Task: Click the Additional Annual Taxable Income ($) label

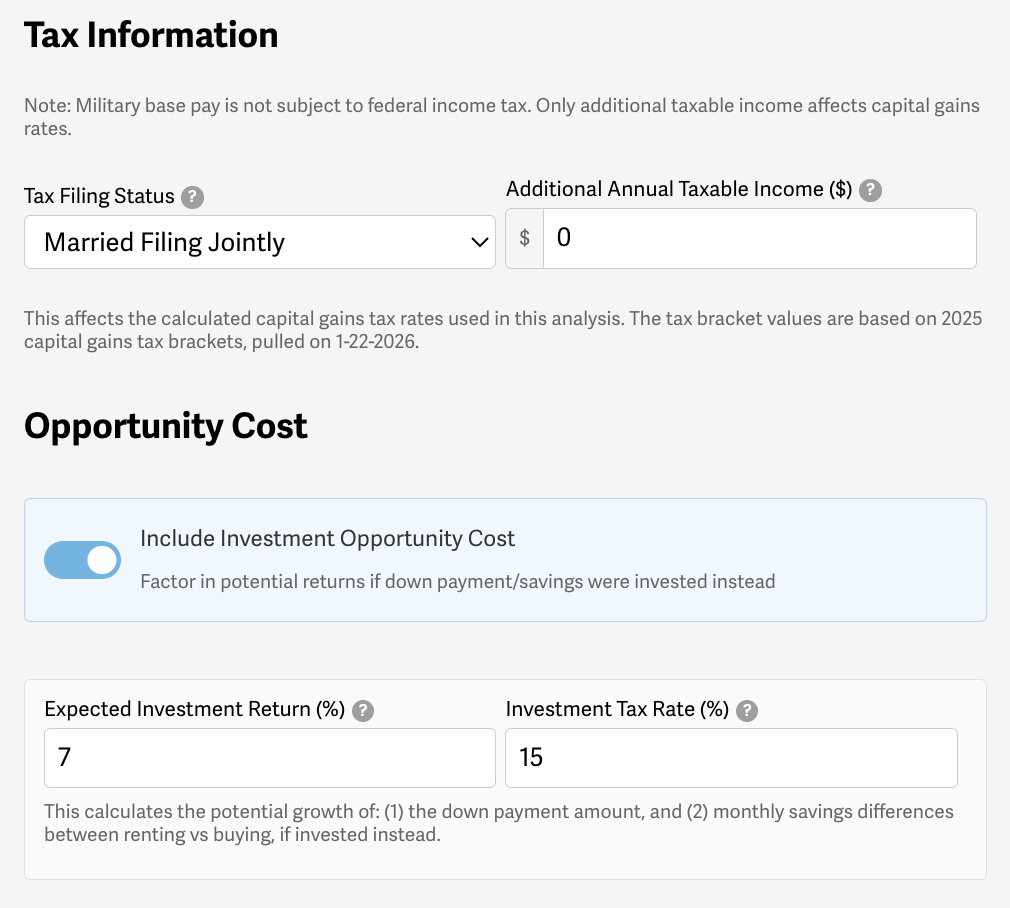Action: point(679,190)
